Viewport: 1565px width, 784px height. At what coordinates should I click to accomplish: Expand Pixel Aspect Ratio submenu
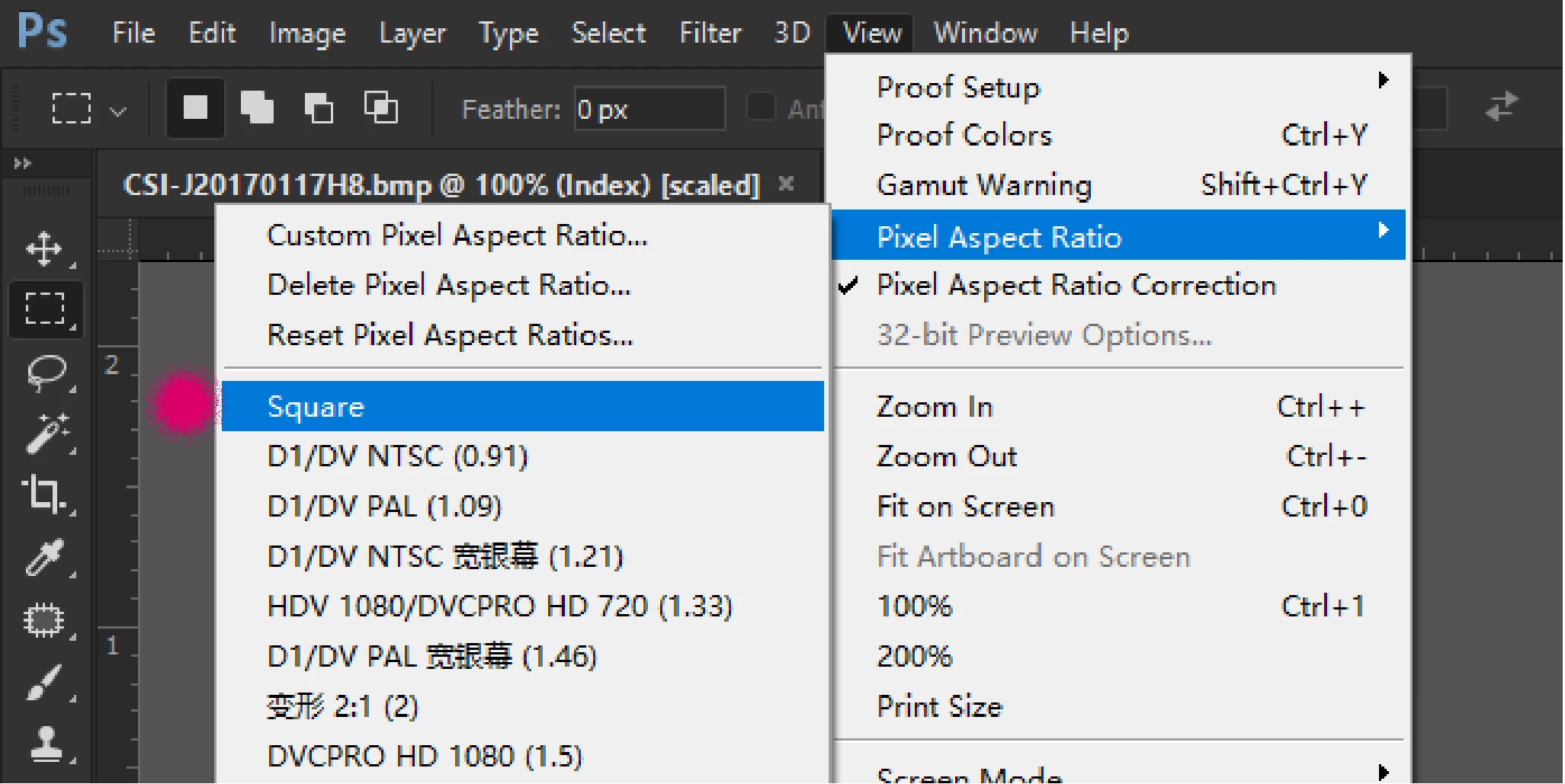click(x=1118, y=235)
